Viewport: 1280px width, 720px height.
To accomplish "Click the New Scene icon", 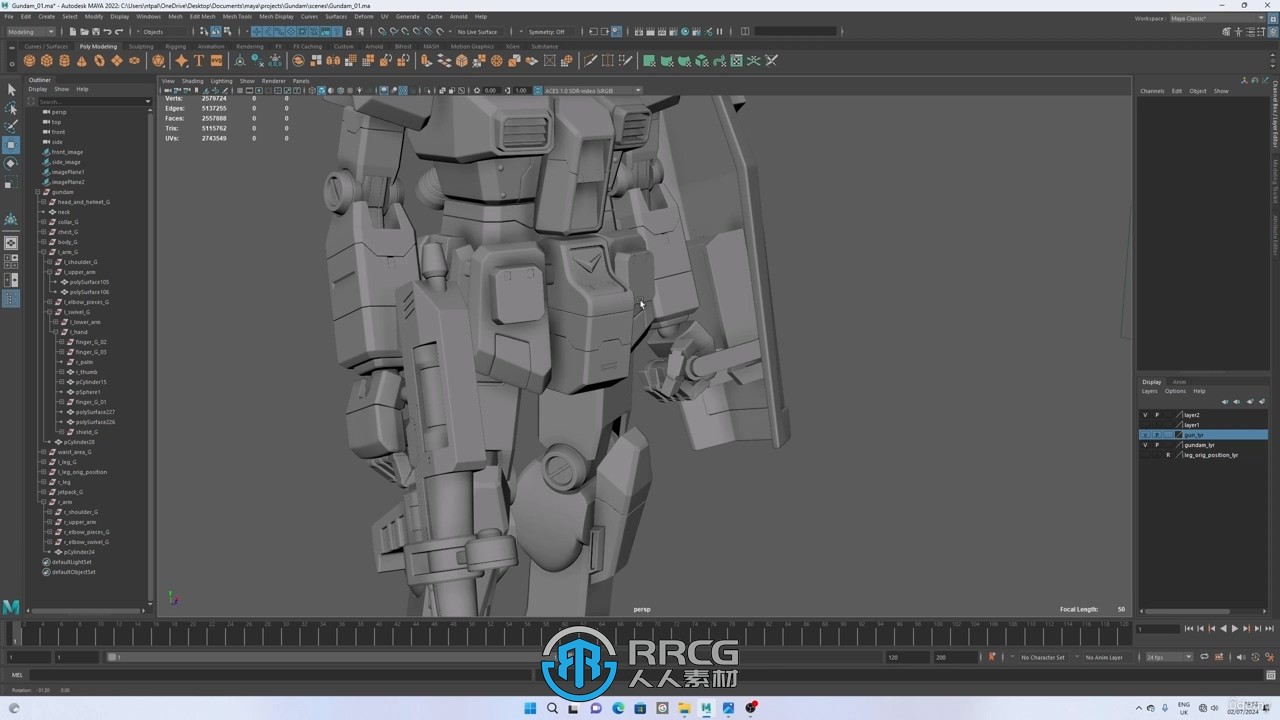I will click(x=73, y=32).
